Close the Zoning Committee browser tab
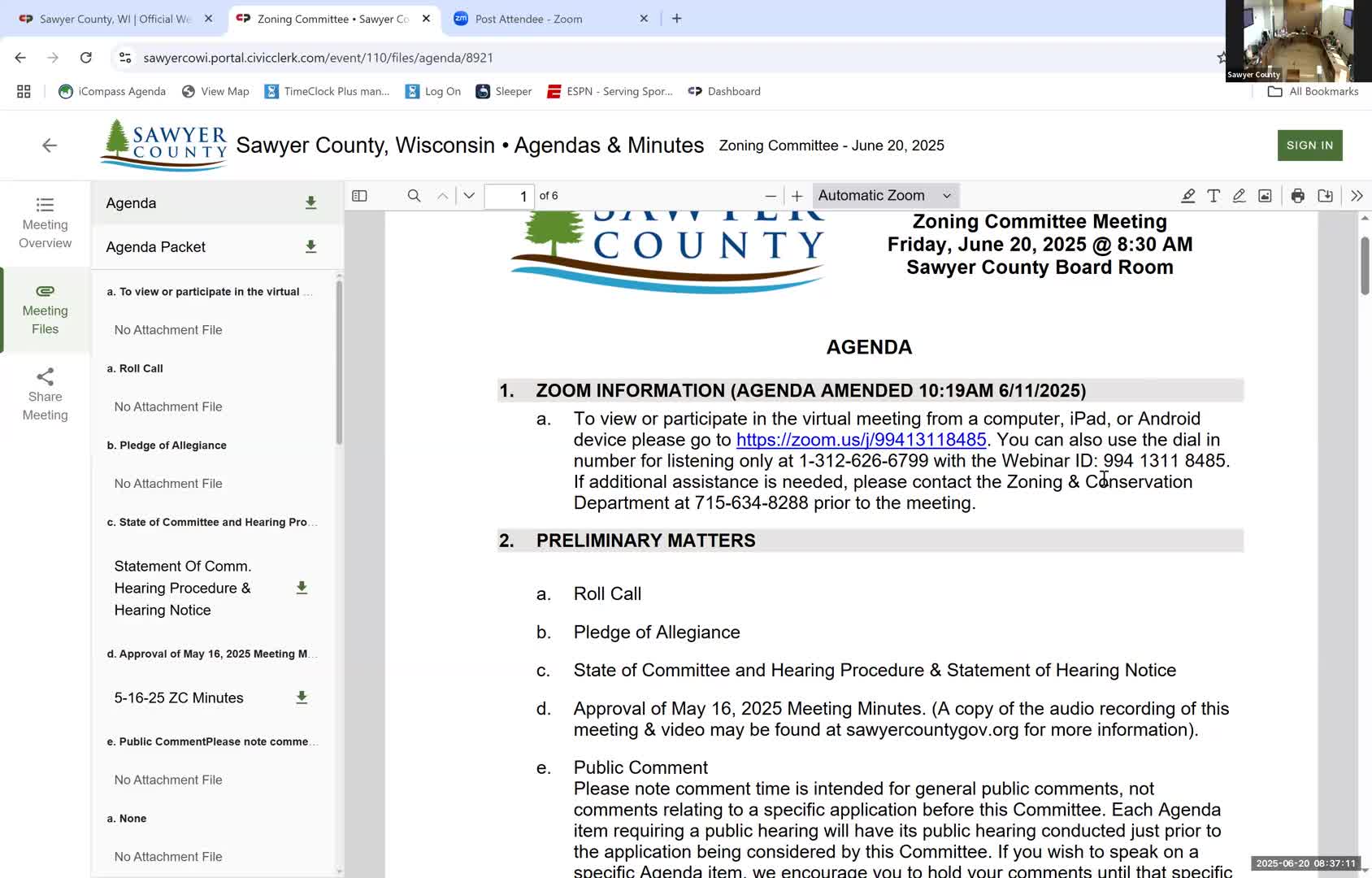The width and height of the screenshot is (1372, 878). click(x=426, y=19)
